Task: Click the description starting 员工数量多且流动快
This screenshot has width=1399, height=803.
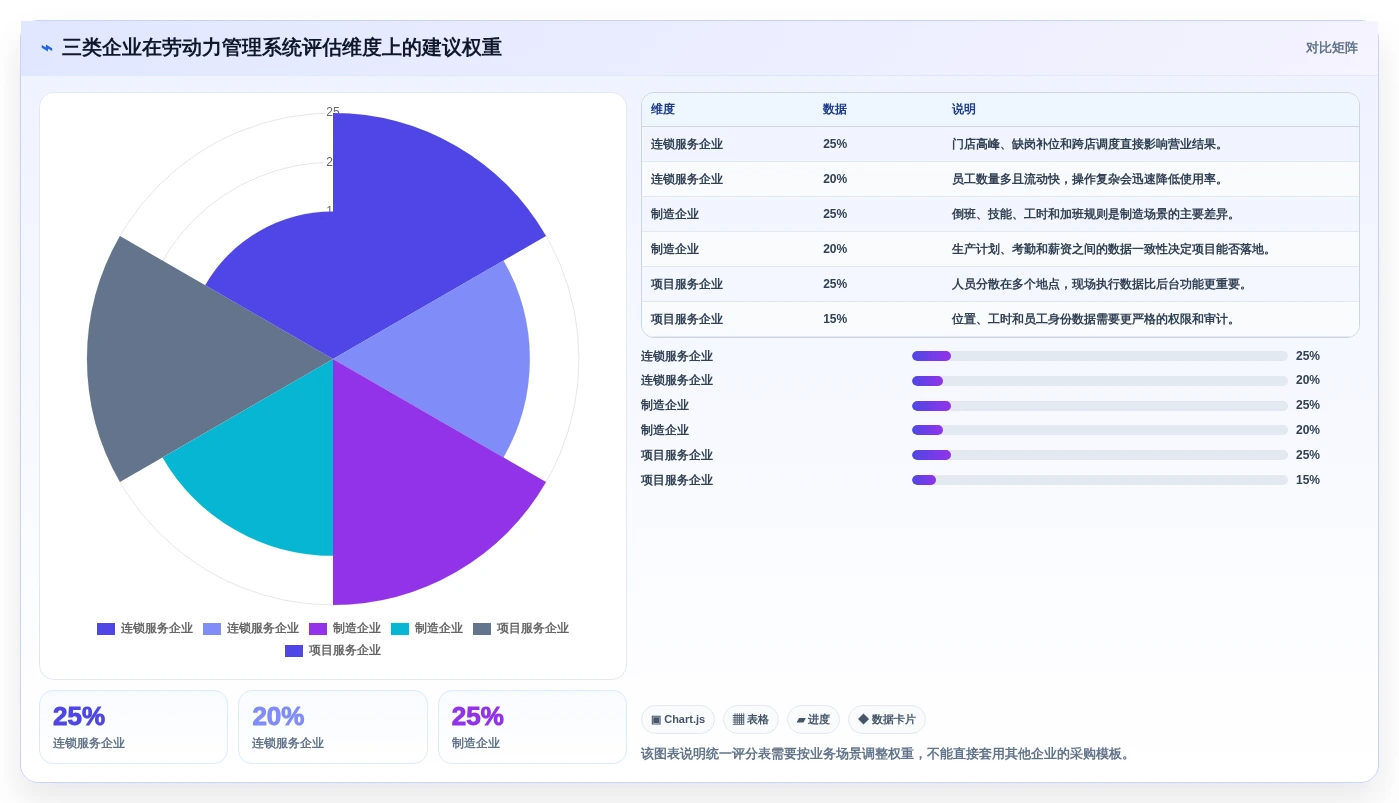Action: click(x=1090, y=180)
